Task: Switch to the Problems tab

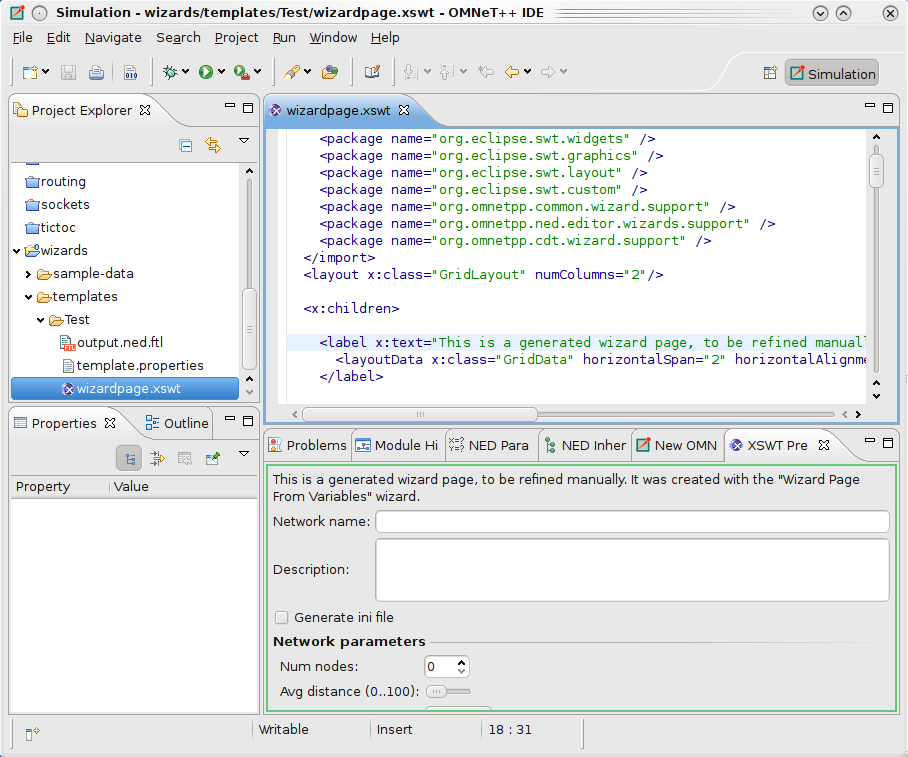Action: (307, 445)
